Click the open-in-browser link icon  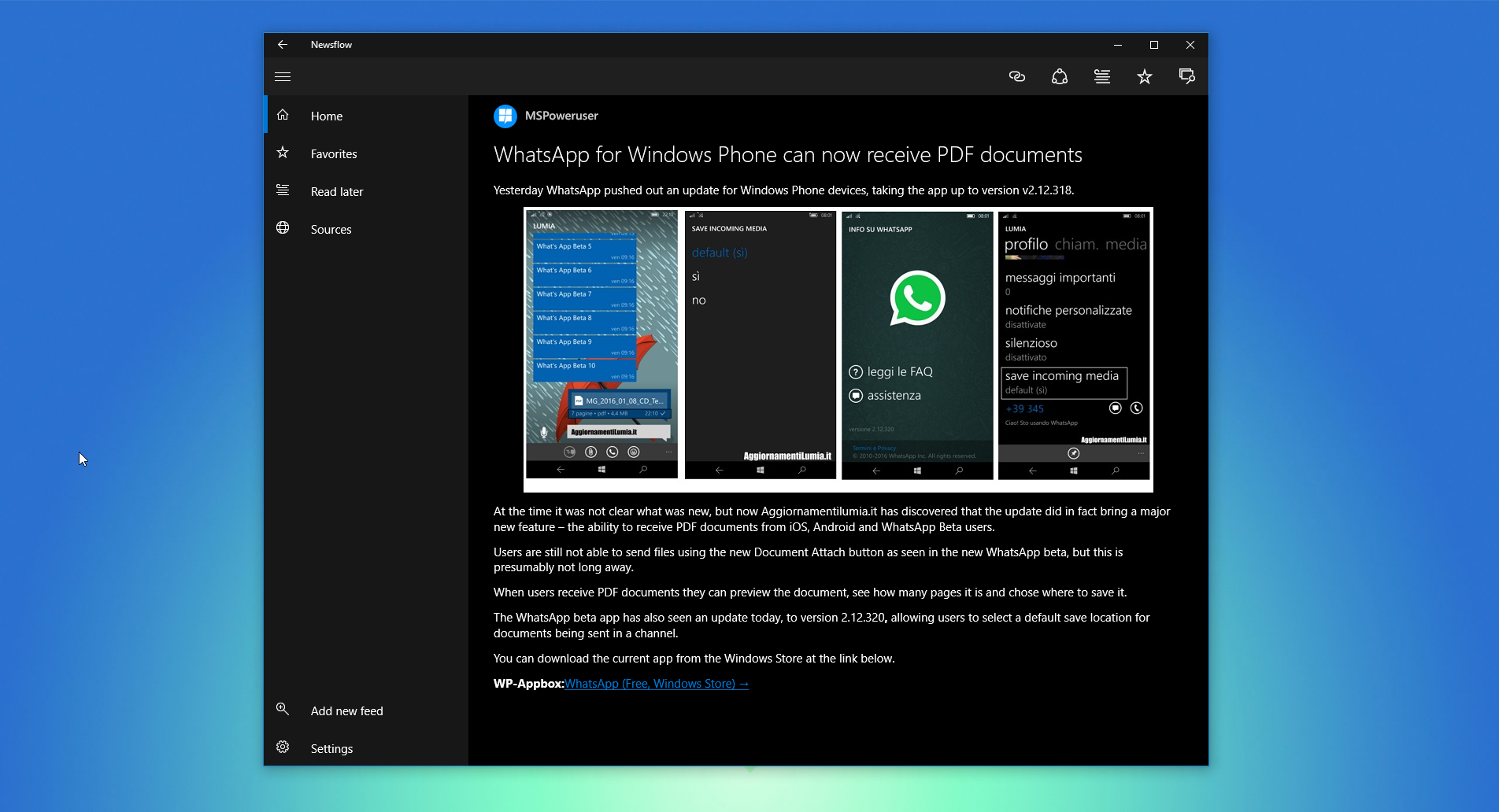click(x=1017, y=76)
